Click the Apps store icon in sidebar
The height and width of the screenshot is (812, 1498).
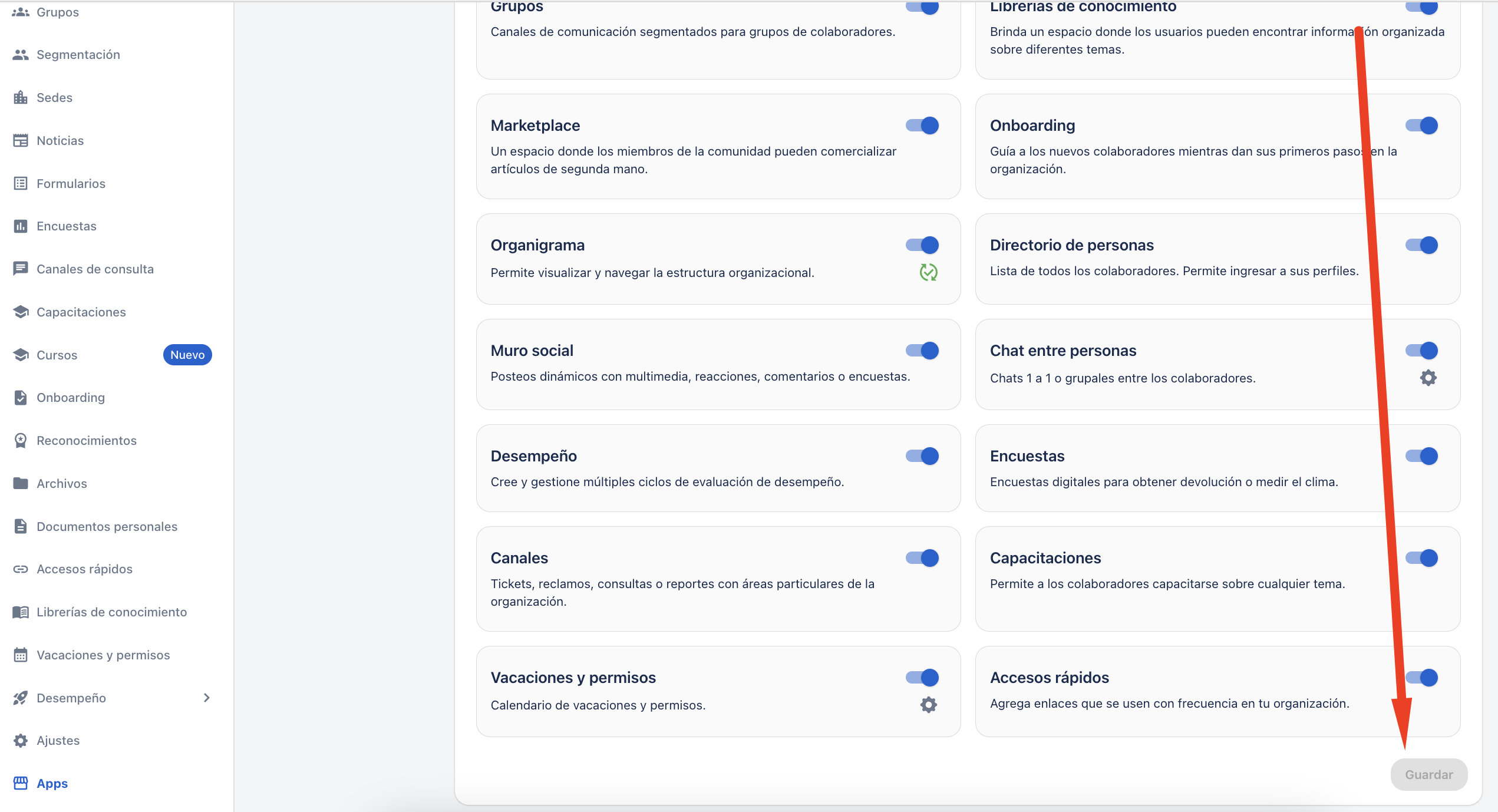[x=21, y=784]
